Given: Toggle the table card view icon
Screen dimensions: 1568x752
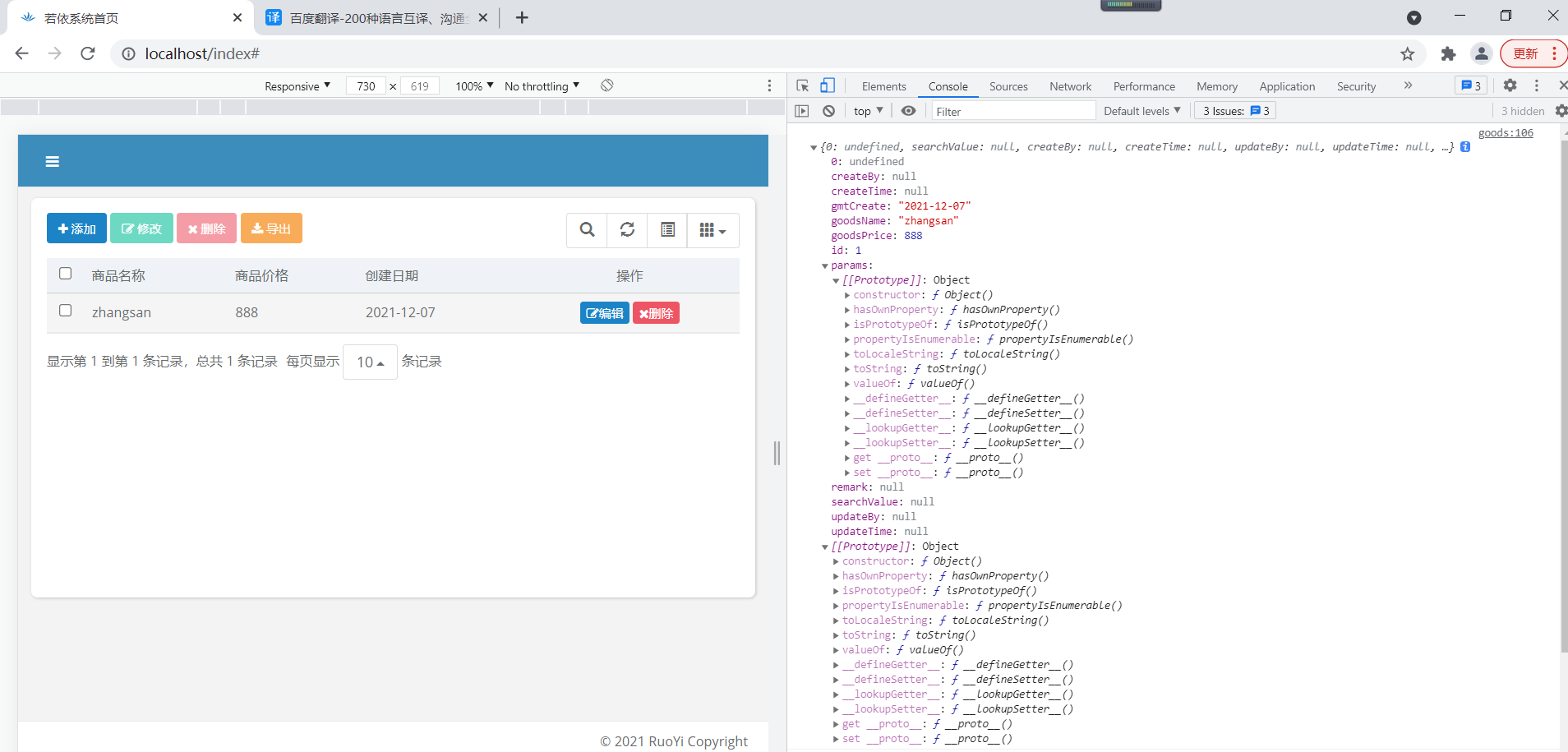Looking at the screenshot, I should [667, 230].
